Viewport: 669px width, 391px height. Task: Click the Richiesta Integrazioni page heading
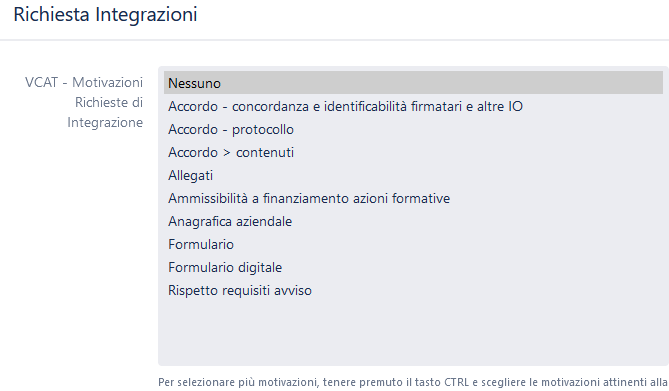pos(105,14)
